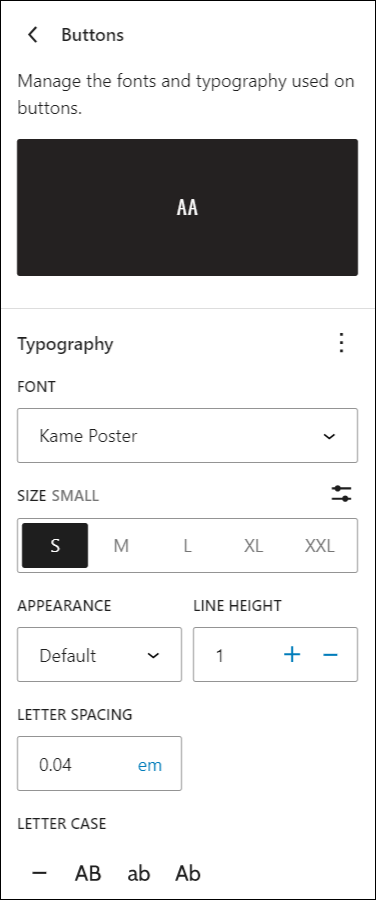Set lowercase ab letter case
The height and width of the screenshot is (900, 376).
coord(138,873)
